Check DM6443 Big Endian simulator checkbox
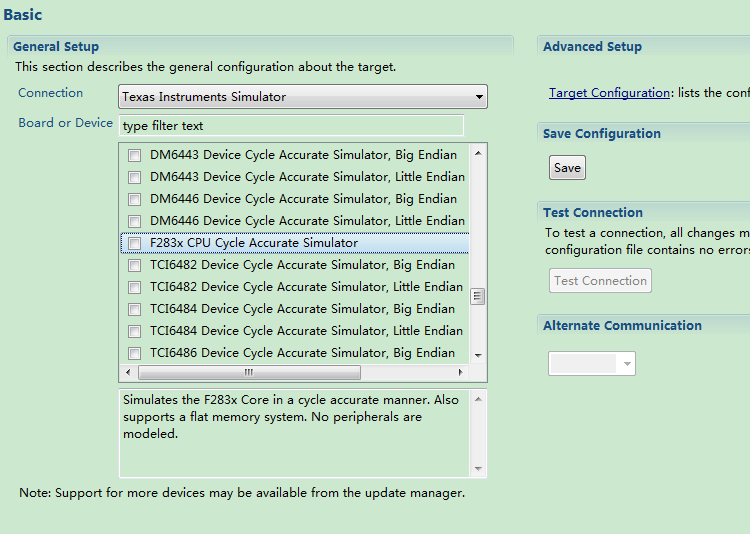 click(x=134, y=155)
